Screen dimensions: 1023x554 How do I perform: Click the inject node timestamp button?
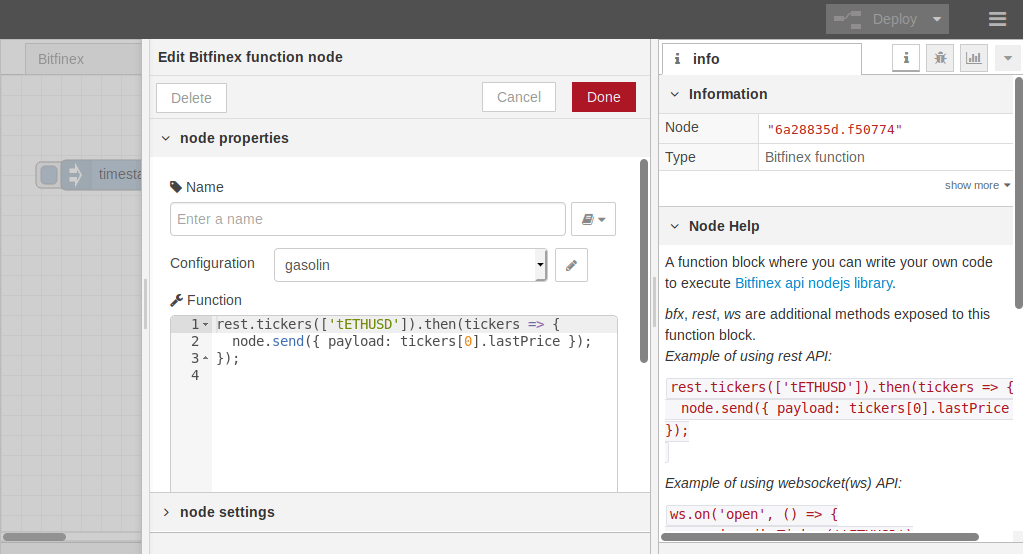click(49, 175)
